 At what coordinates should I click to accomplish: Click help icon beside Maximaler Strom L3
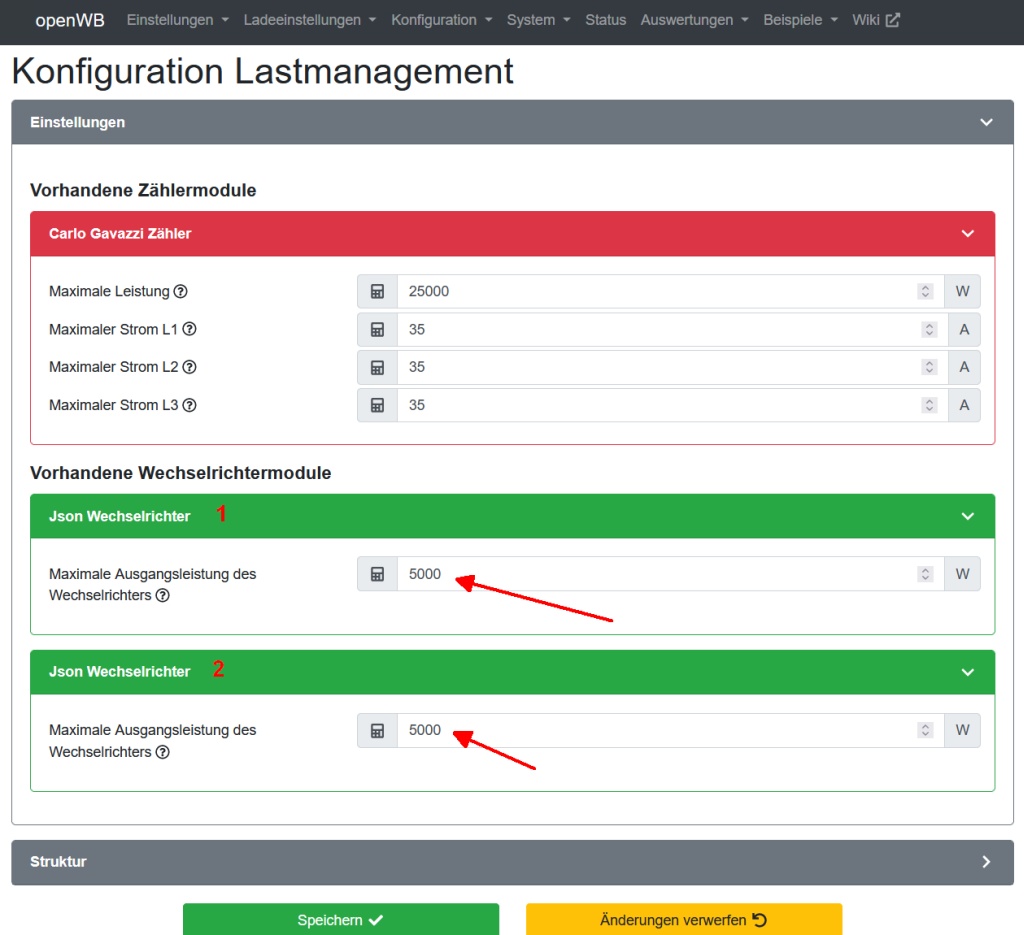tap(189, 406)
